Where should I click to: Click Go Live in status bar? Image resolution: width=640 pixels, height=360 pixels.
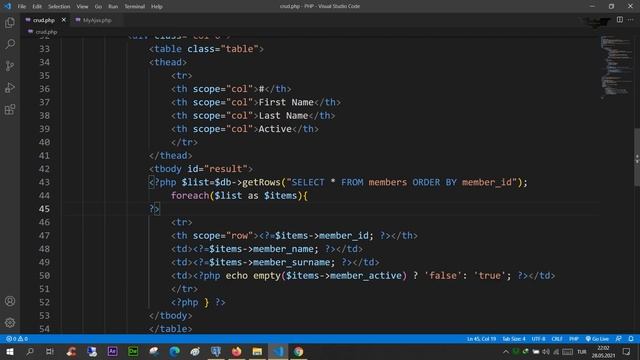pos(597,339)
